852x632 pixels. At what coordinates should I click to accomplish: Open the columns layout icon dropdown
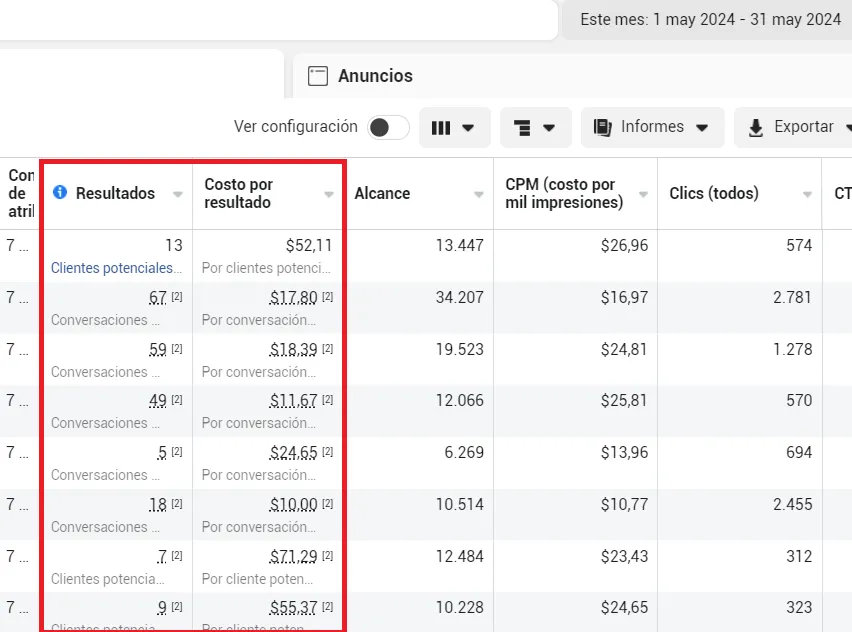[455, 128]
